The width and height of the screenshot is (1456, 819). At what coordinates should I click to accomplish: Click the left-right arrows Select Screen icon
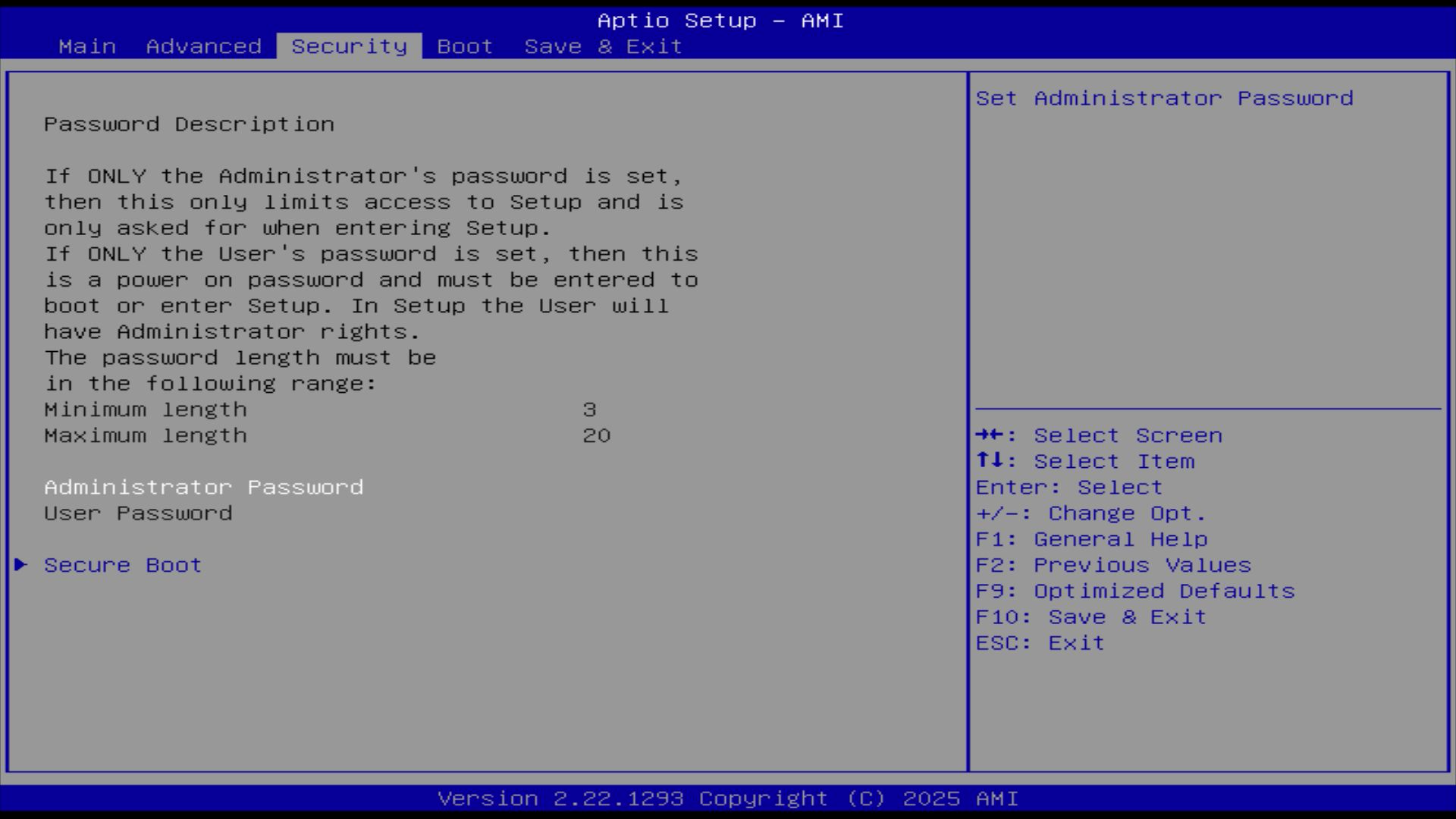point(990,435)
